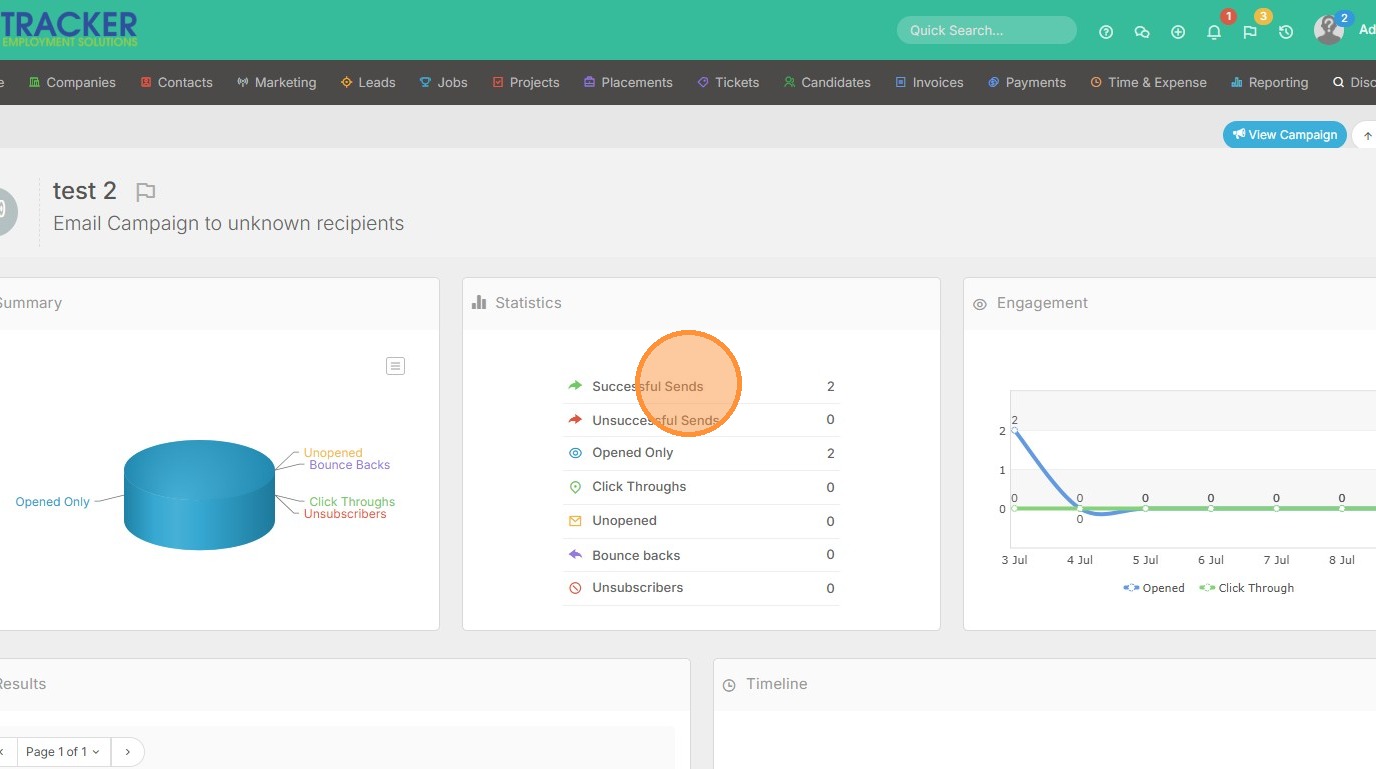Click the test 2 campaign title

coord(85,191)
